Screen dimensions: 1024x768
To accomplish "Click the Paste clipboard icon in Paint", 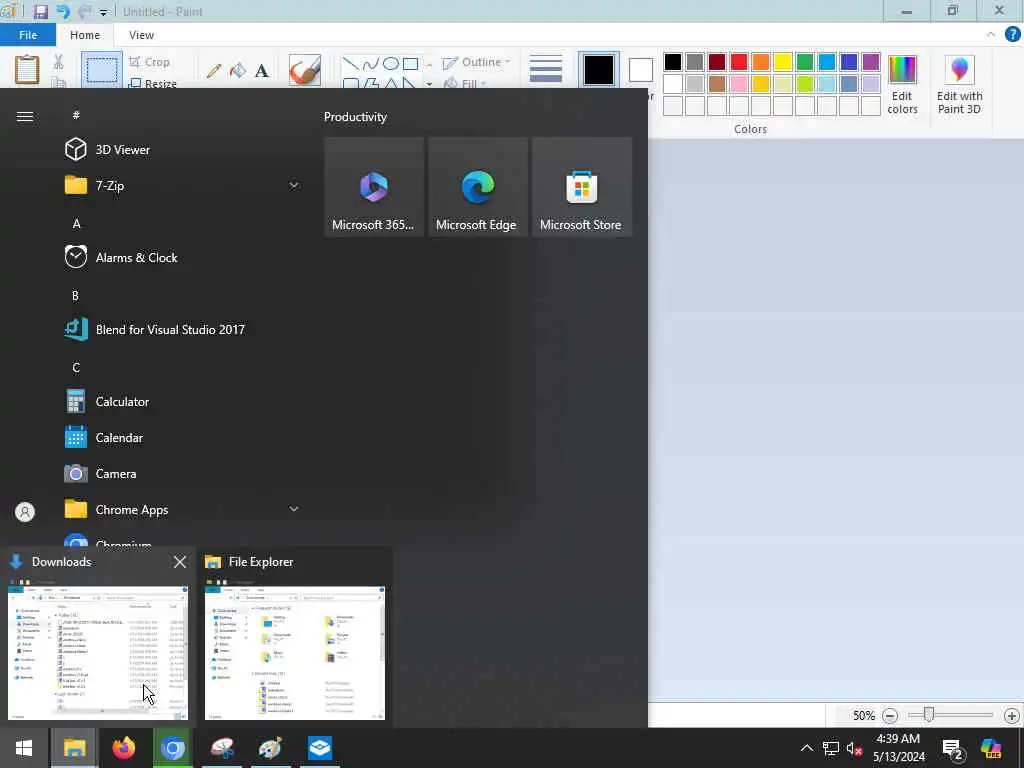I will click(27, 69).
